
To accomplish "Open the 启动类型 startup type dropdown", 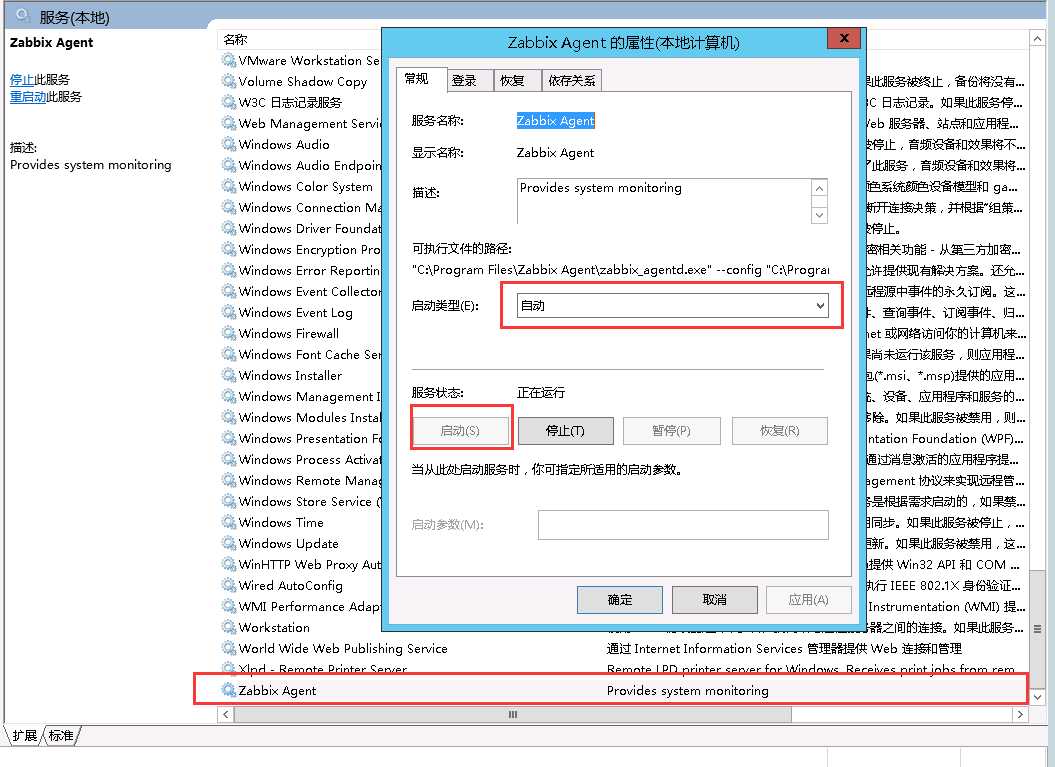I will [673, 305].
